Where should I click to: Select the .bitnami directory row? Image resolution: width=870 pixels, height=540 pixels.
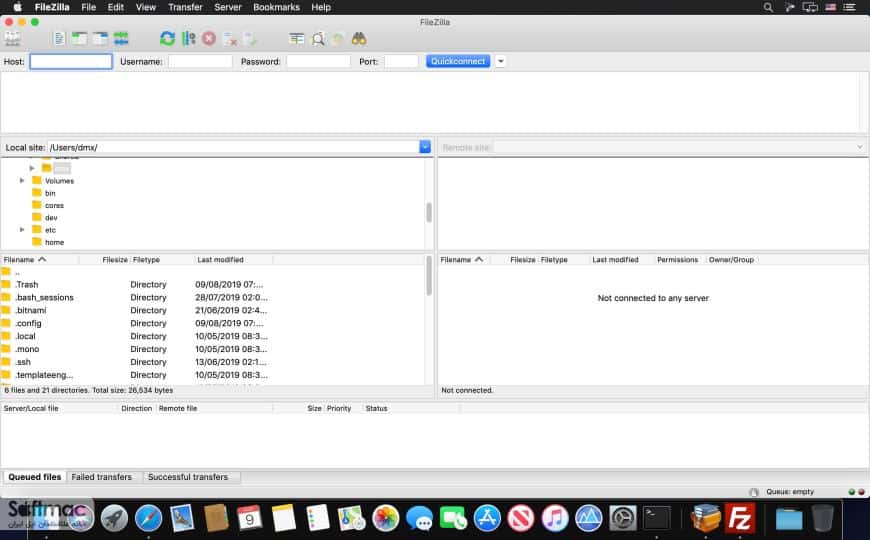[214, 310]
